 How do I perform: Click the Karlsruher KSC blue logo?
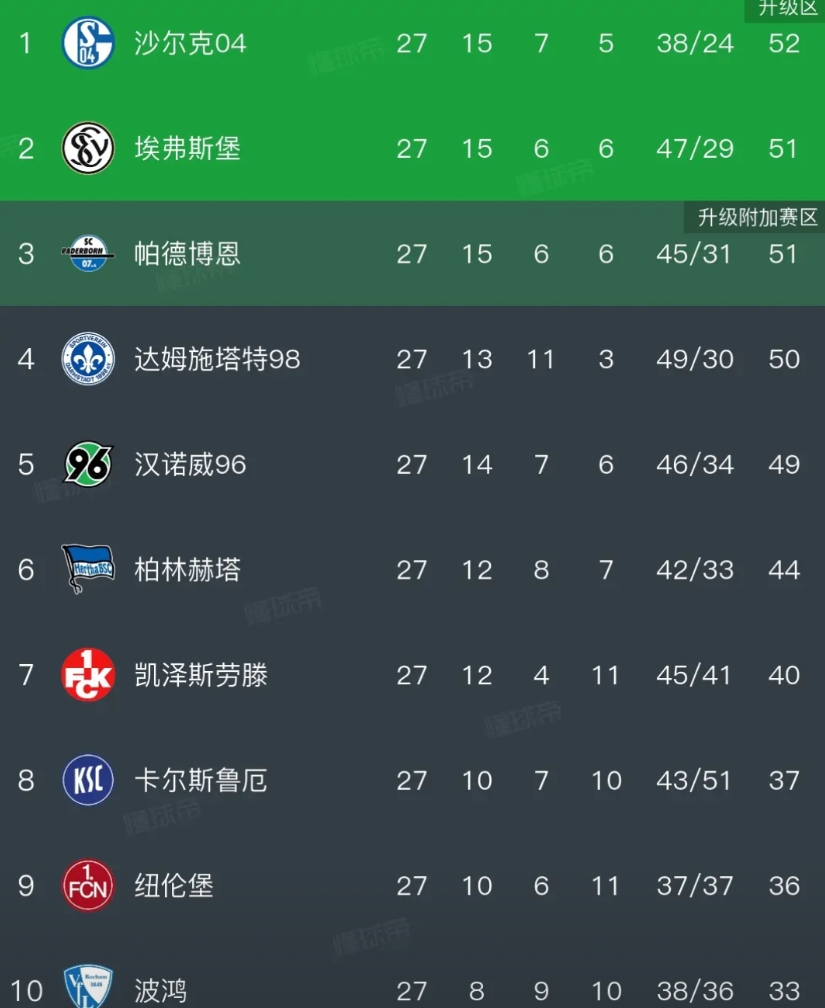[x=88, y=780]
